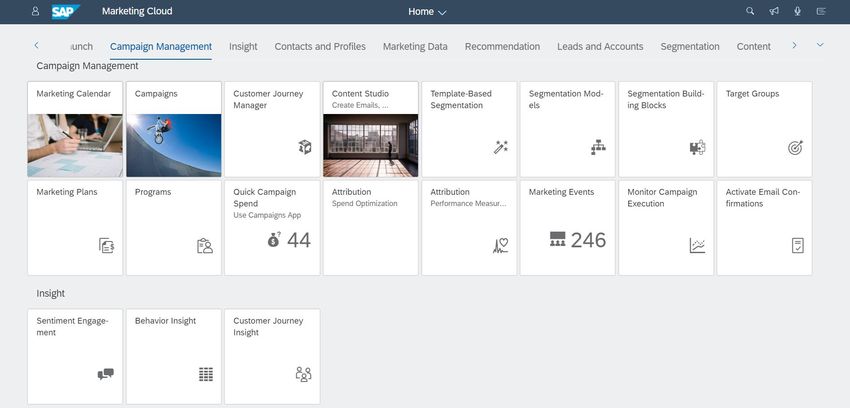Go to the Content tab
This screenshot has width=850, height=408.
point(754,47)
